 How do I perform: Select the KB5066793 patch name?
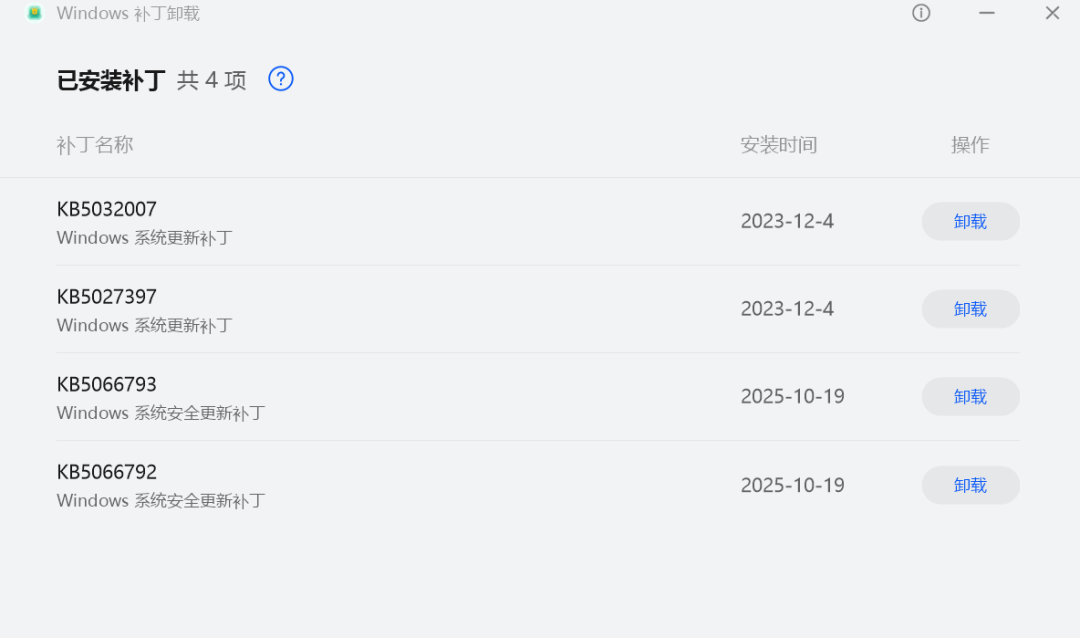[x=107, y=385]
